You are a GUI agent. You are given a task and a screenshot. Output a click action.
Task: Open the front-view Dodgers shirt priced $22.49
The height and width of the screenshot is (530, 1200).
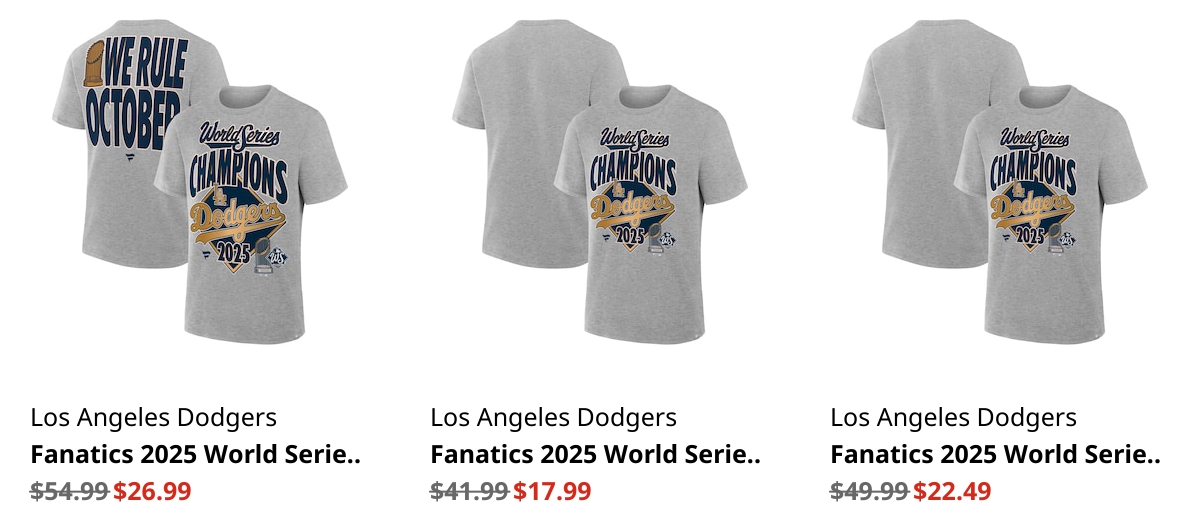(1050, 215)
